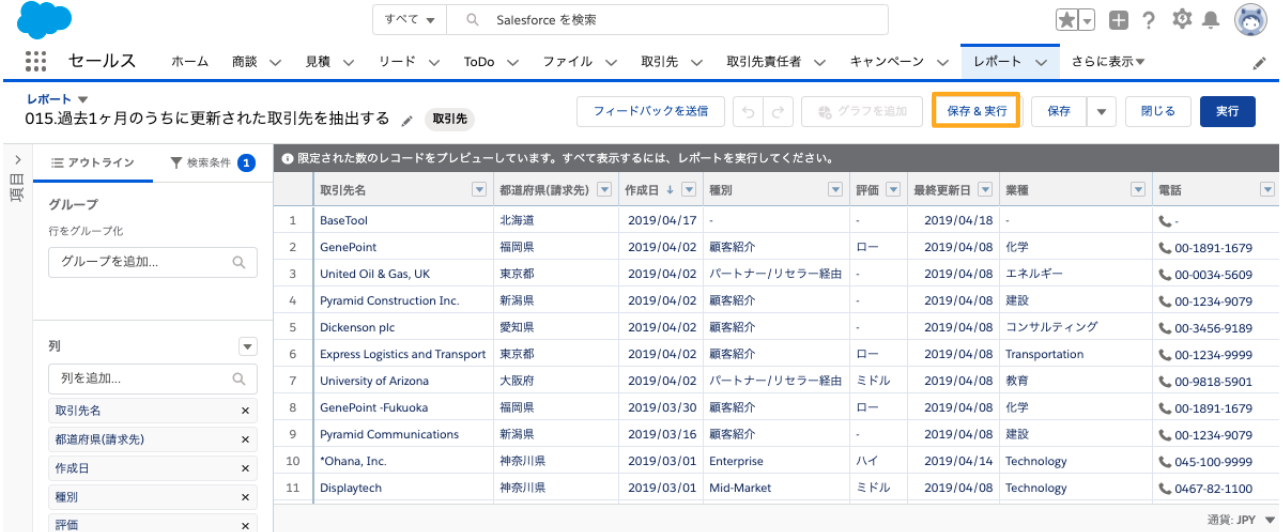Click the 列を追加 input field
Screen dimensions: 1283x532
click(x=153, y=379)
